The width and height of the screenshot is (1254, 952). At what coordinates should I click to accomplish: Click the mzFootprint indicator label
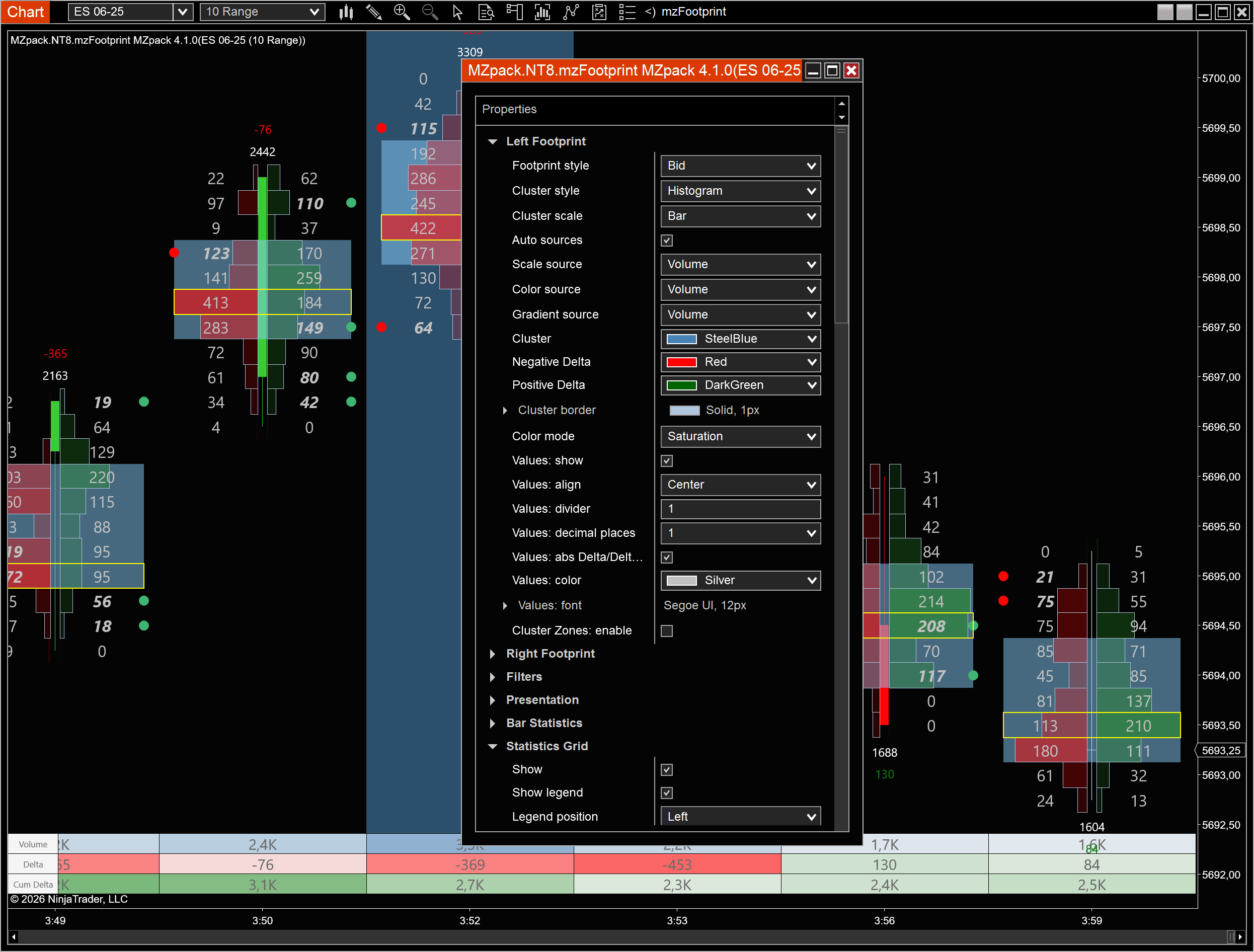(x=694, y=12)
